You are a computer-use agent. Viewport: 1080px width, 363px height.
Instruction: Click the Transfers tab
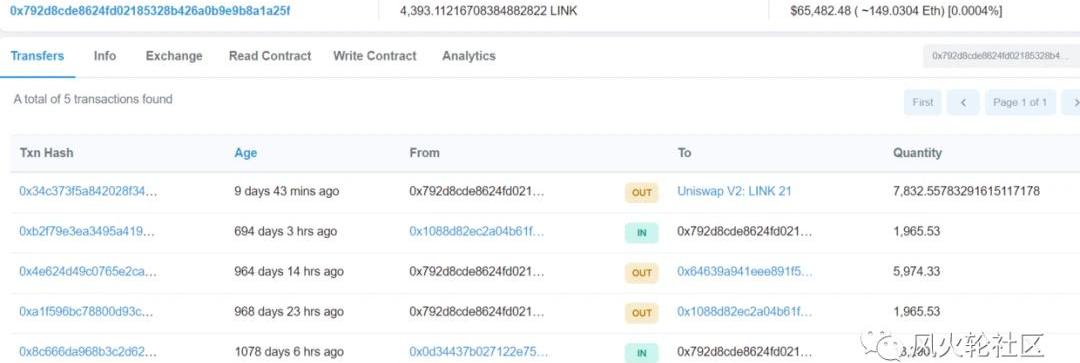[x=37, y=56]
